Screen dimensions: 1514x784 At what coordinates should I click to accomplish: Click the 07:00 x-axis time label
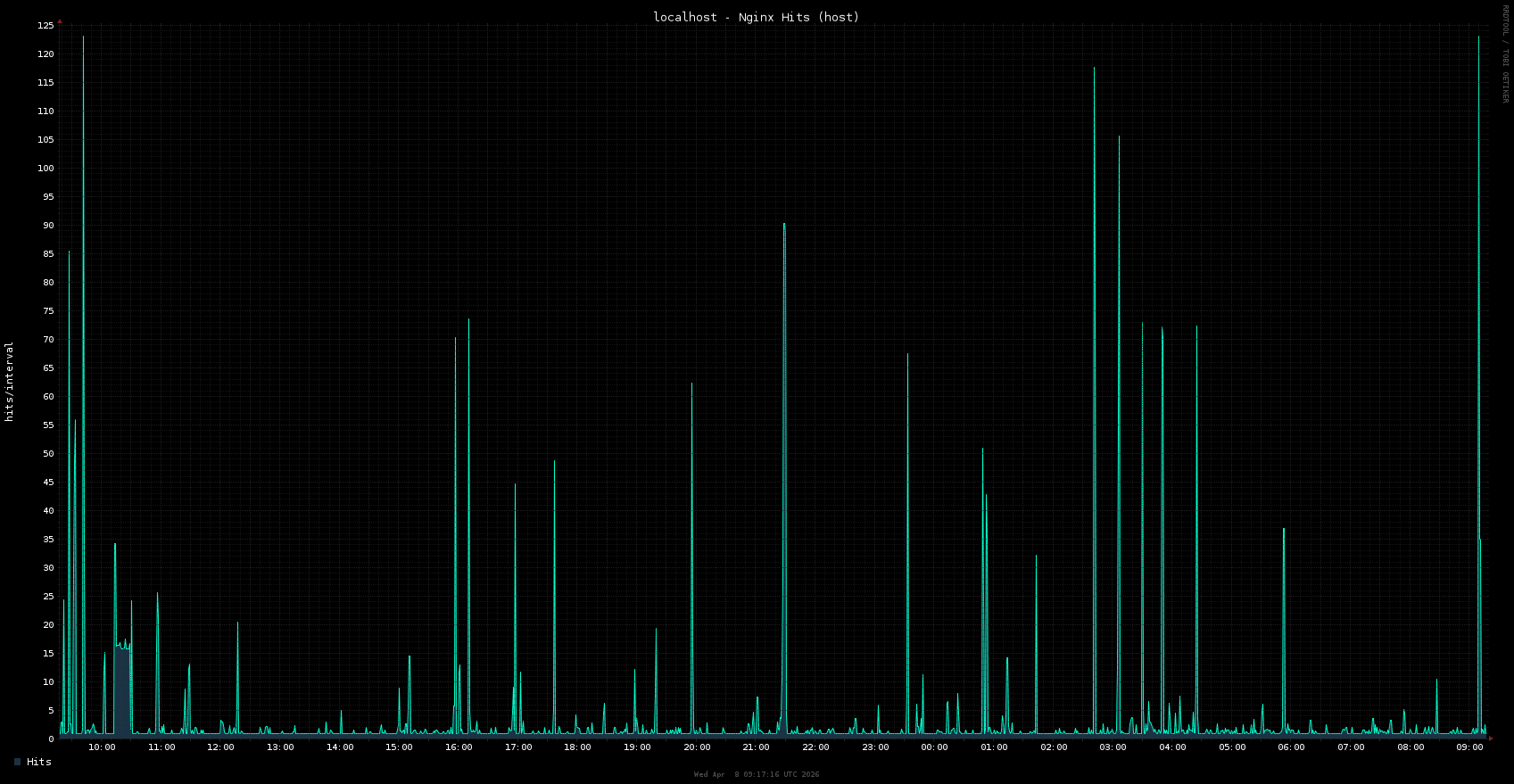coord(1351,747)
